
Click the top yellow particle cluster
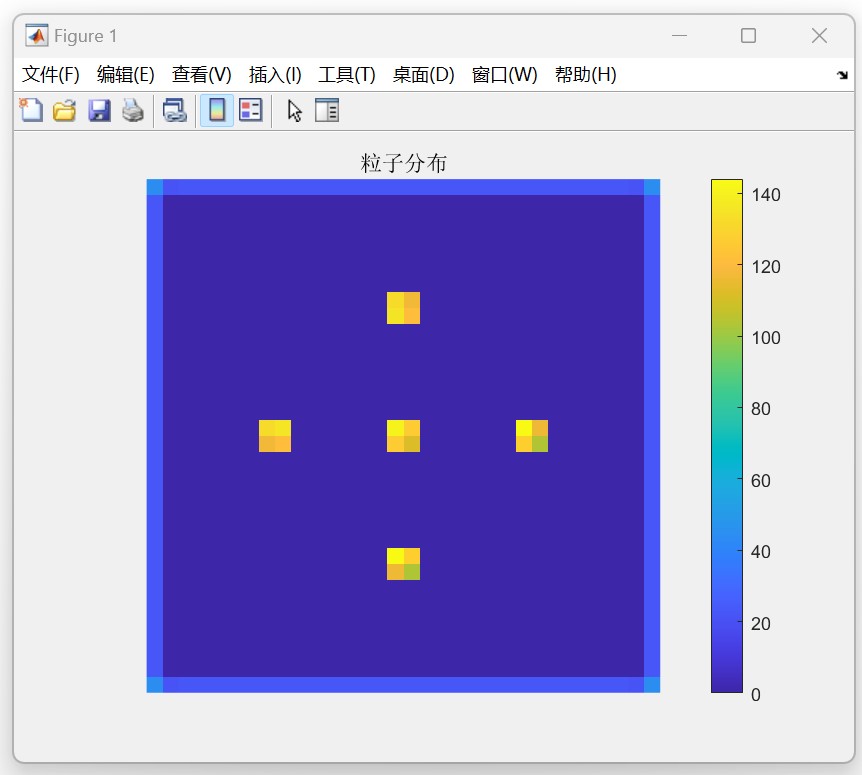pyautogui.click(x=404, y=308)
